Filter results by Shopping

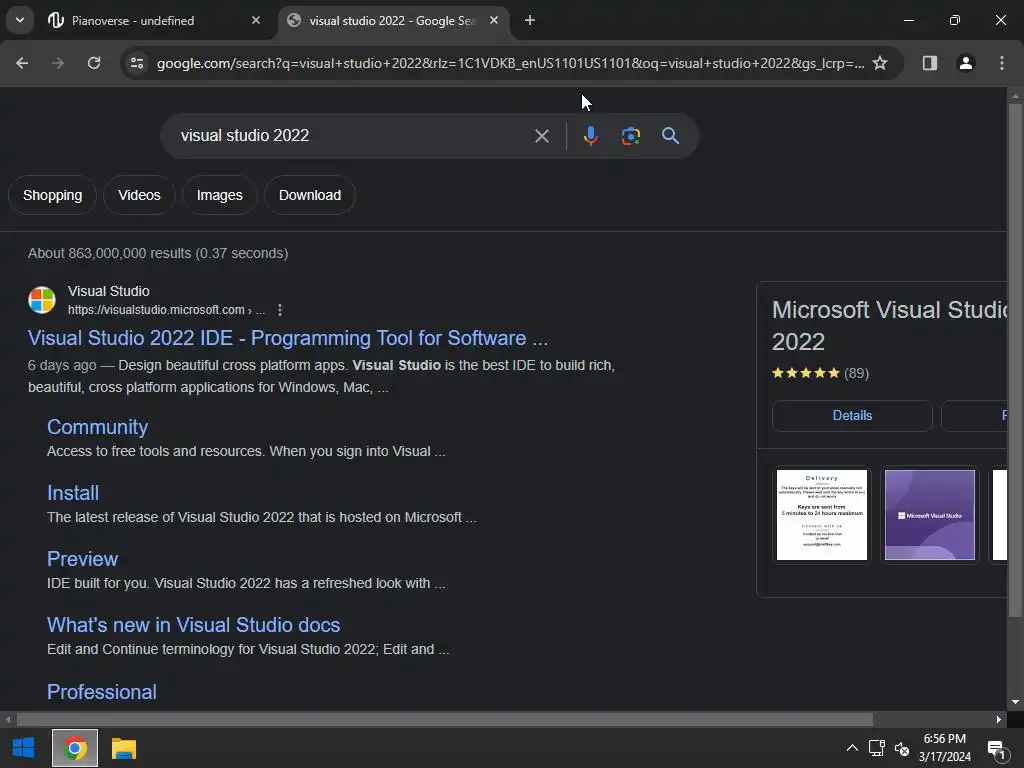(x=53, y=195)
